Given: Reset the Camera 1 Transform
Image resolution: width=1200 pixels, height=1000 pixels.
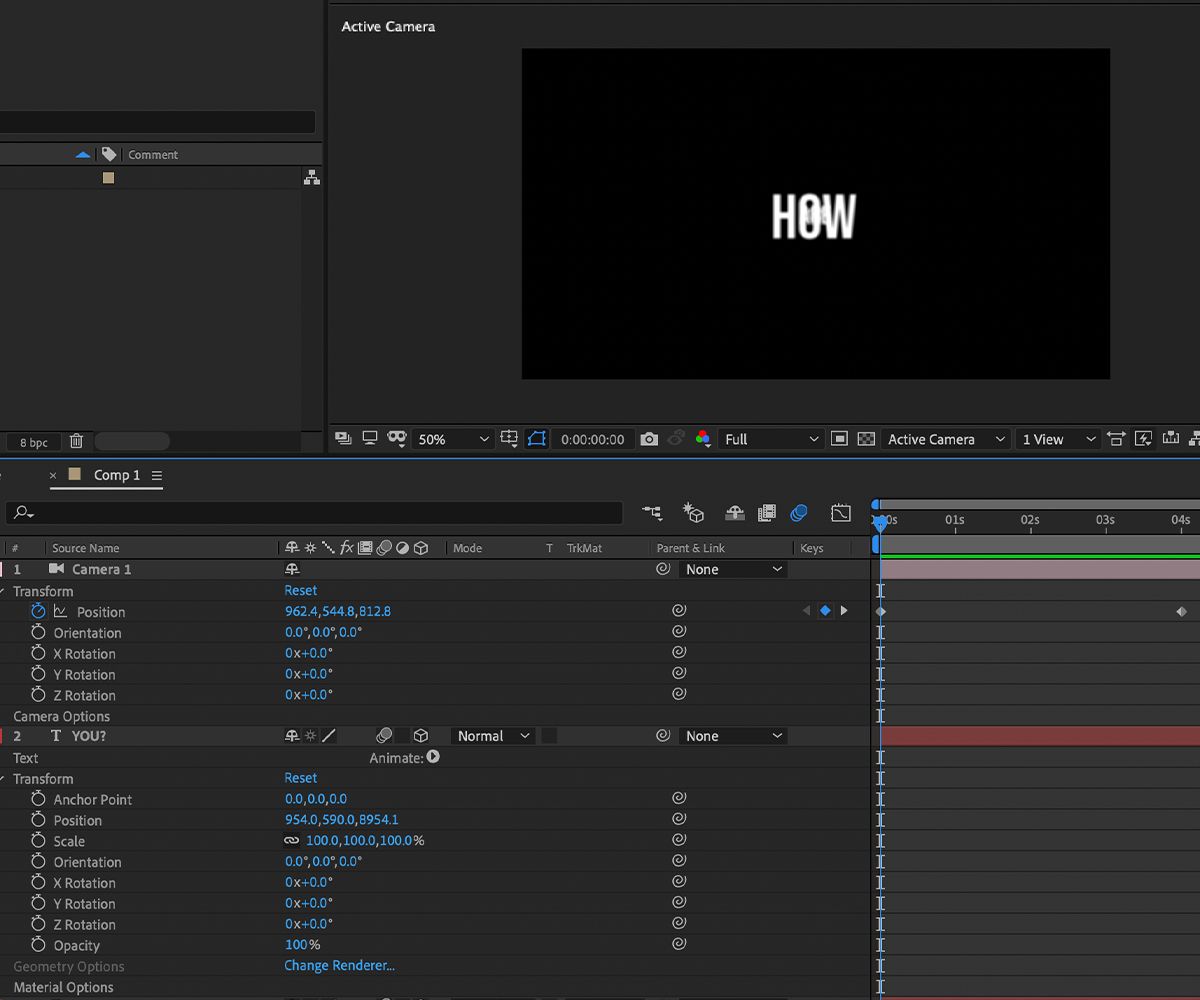Looking at the screenshot, I should (300, 590).
